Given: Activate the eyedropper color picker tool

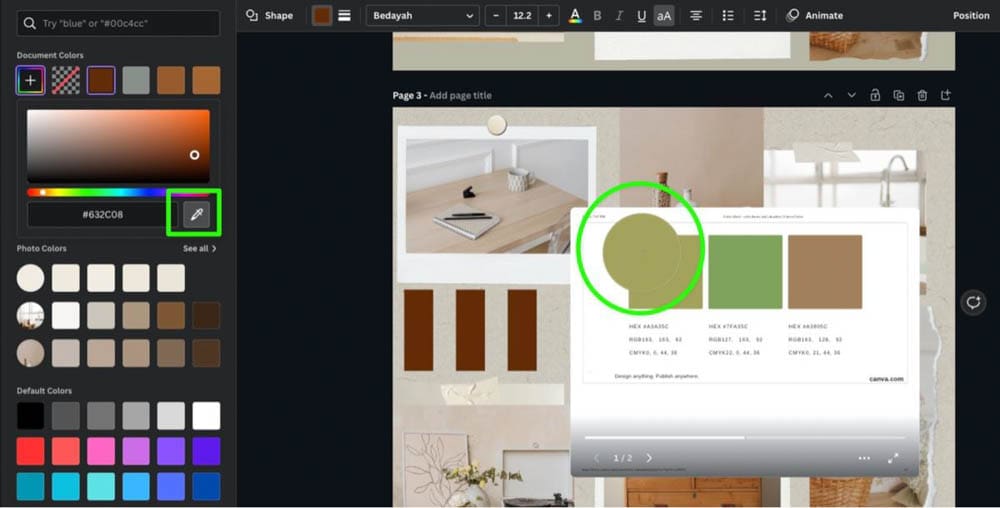Looking at the screenshot, I should click(x=197, y=214).
